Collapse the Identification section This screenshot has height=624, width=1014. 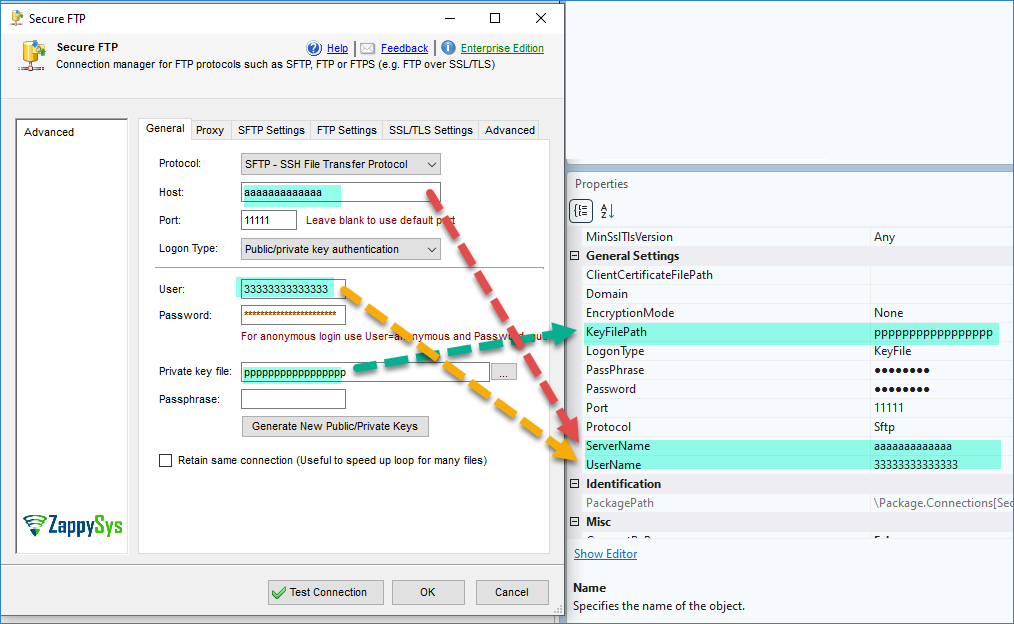coord(574,484)
